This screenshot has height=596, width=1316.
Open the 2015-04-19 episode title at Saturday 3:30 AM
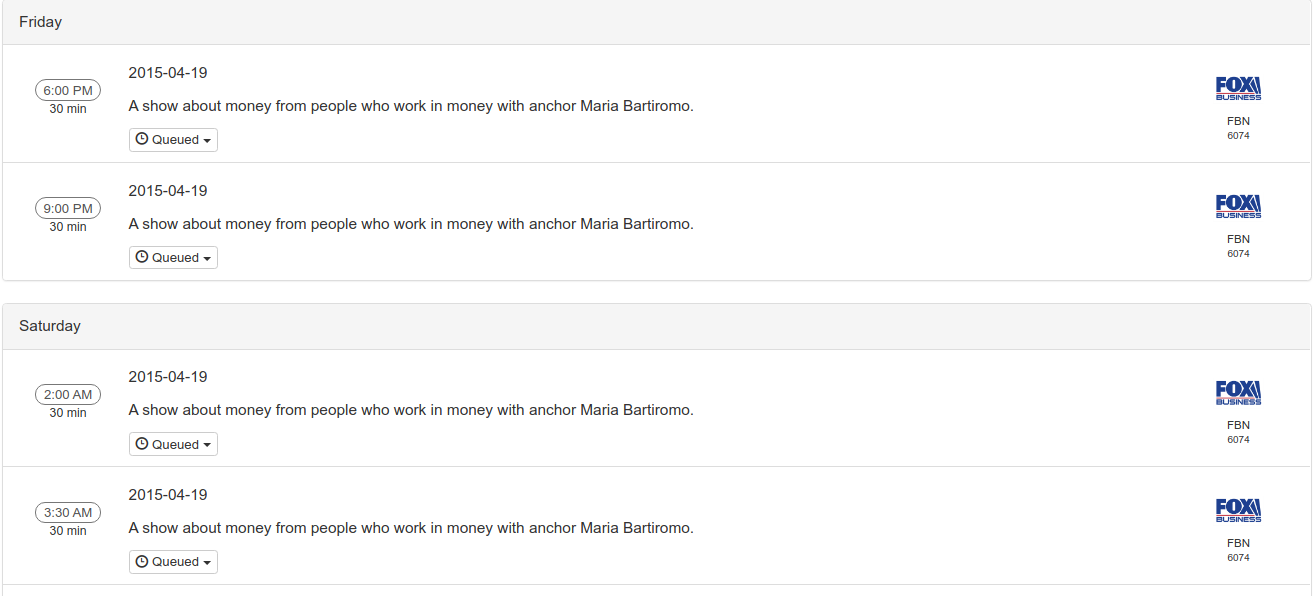[168, 495]
